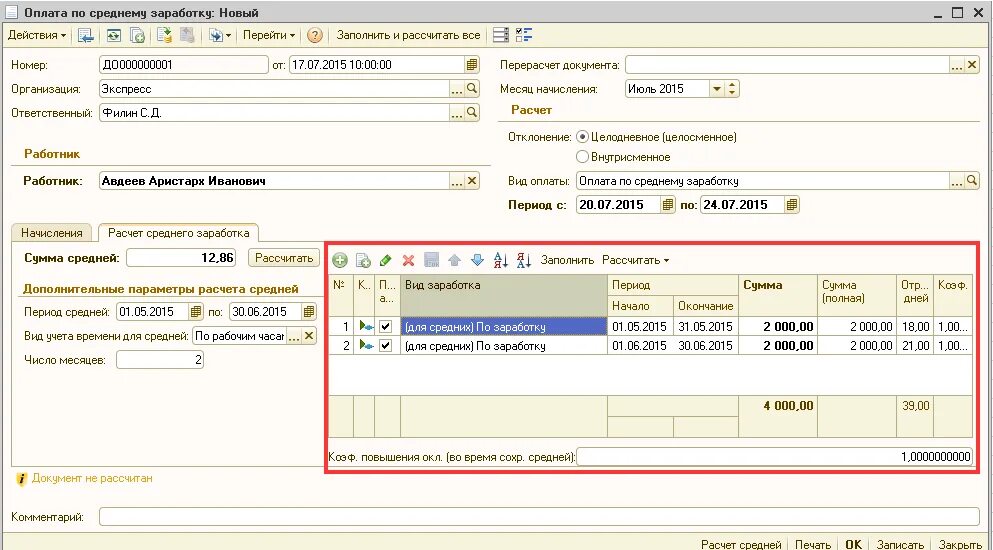Open selection for Ответственный field

pos(457,113)
